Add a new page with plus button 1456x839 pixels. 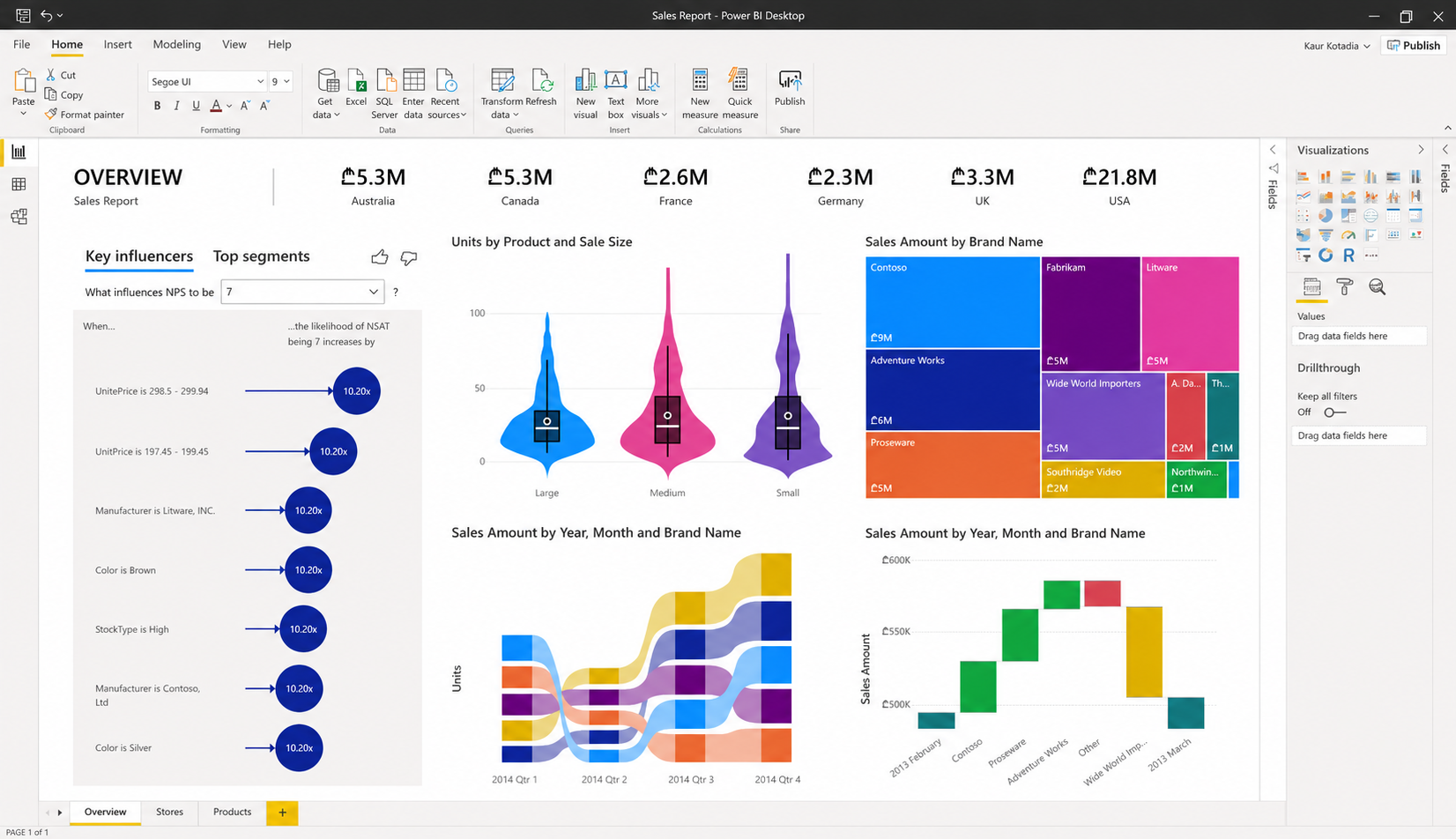point(282,813)
